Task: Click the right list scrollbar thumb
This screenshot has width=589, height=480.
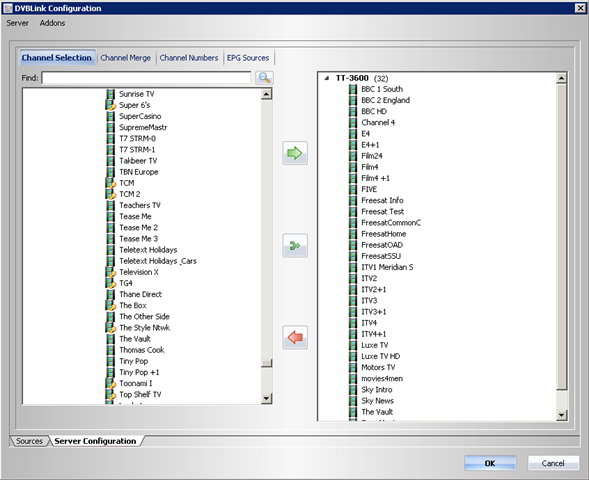Action: (561, 237)
